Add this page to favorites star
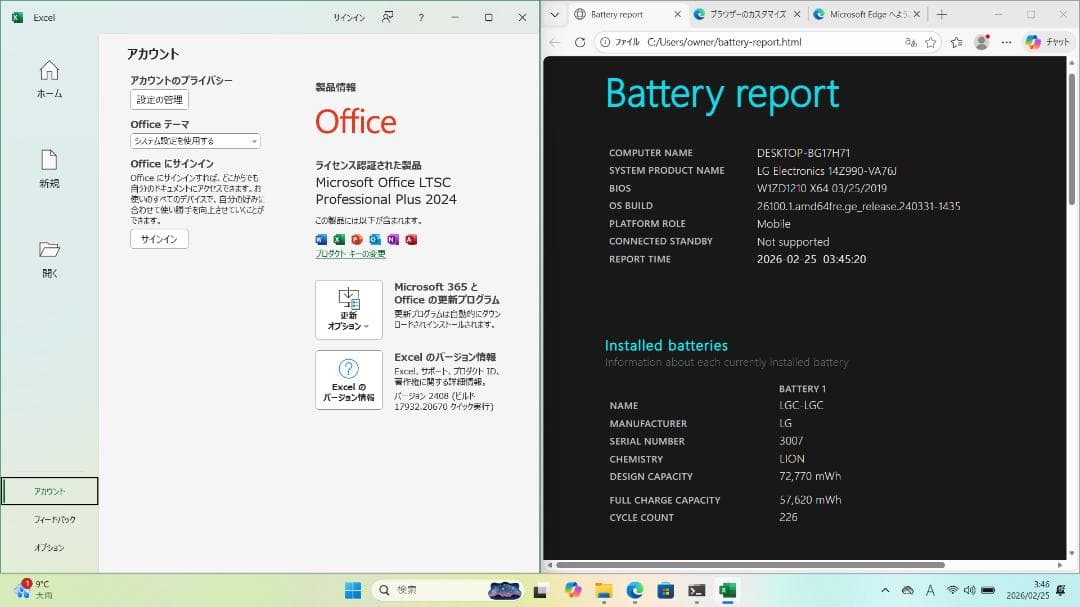Screen dimensions: 1080x607 (x=931, y=42)
